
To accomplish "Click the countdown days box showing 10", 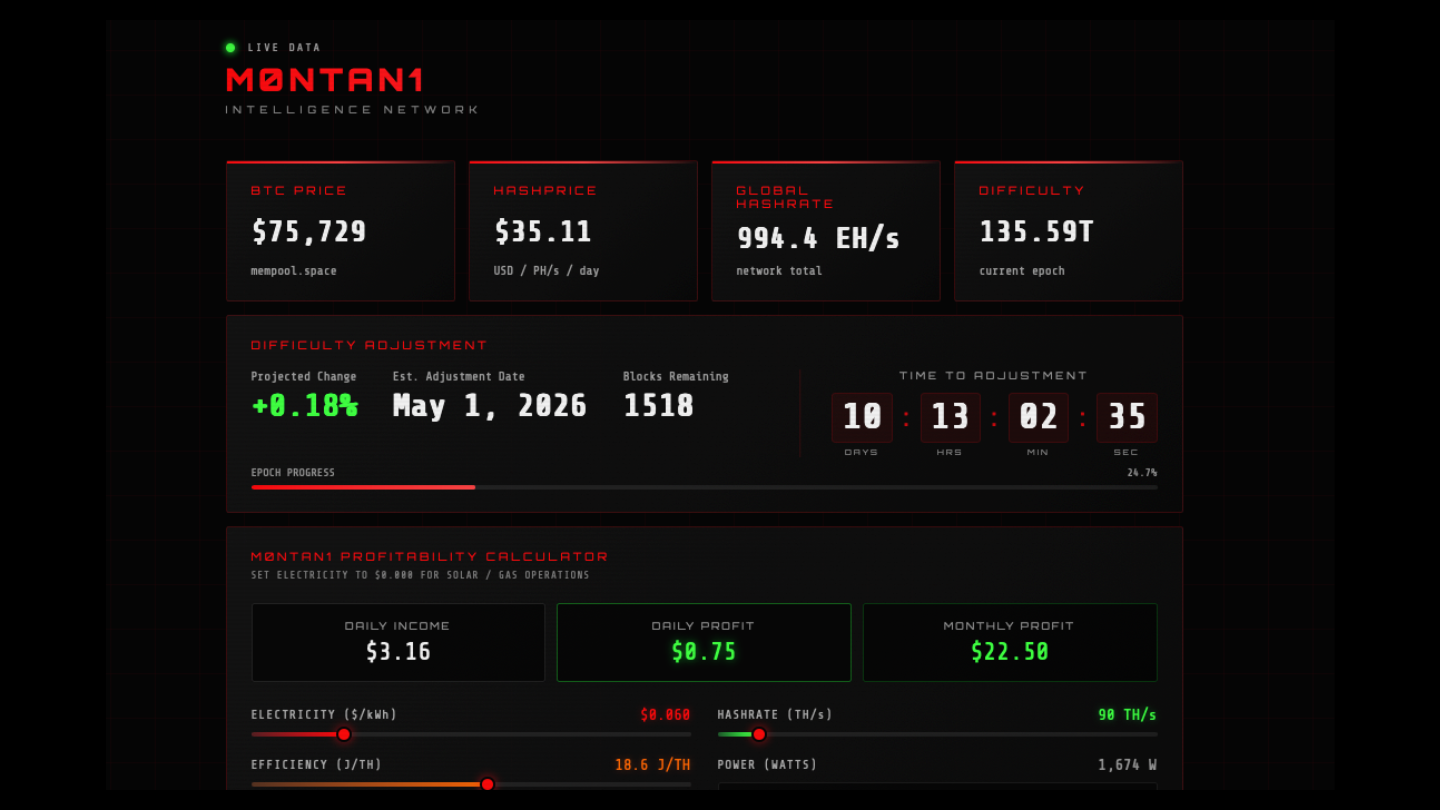I will tap(862, 417).
